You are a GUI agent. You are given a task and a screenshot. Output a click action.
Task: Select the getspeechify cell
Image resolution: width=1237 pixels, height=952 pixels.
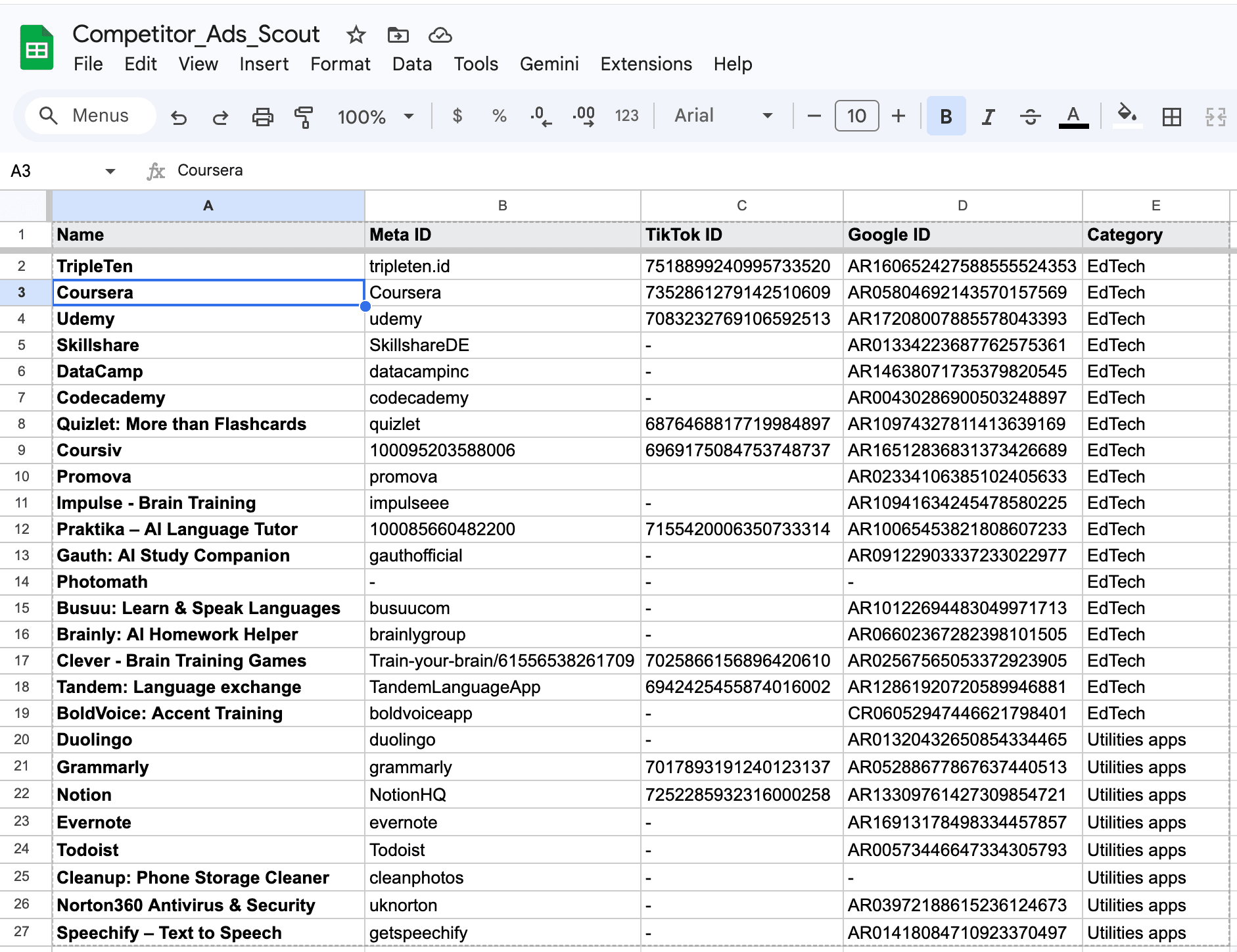coord(503,933)
